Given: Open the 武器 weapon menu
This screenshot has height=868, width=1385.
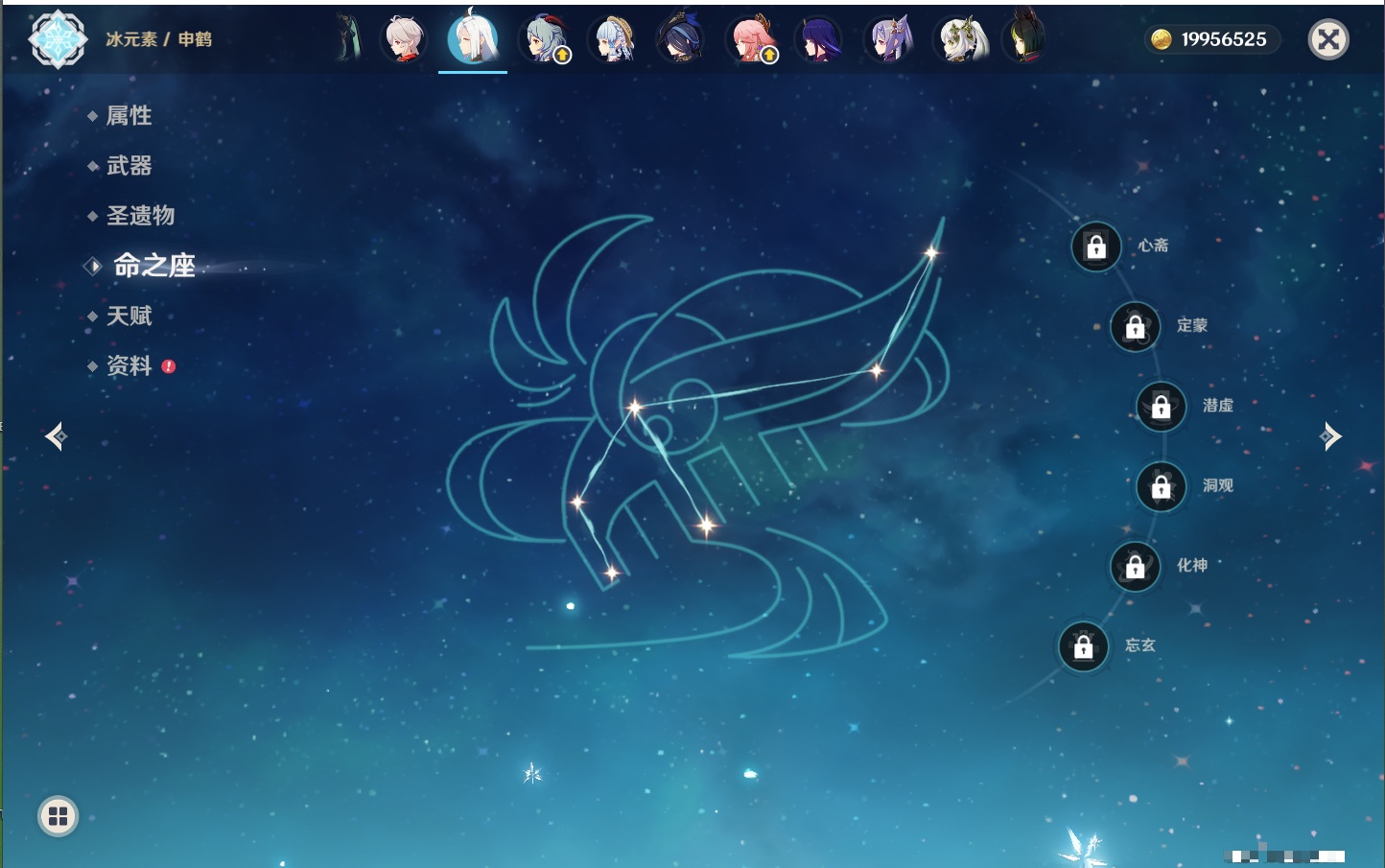Looking at the screenshot, I should [x=129, y=166].
